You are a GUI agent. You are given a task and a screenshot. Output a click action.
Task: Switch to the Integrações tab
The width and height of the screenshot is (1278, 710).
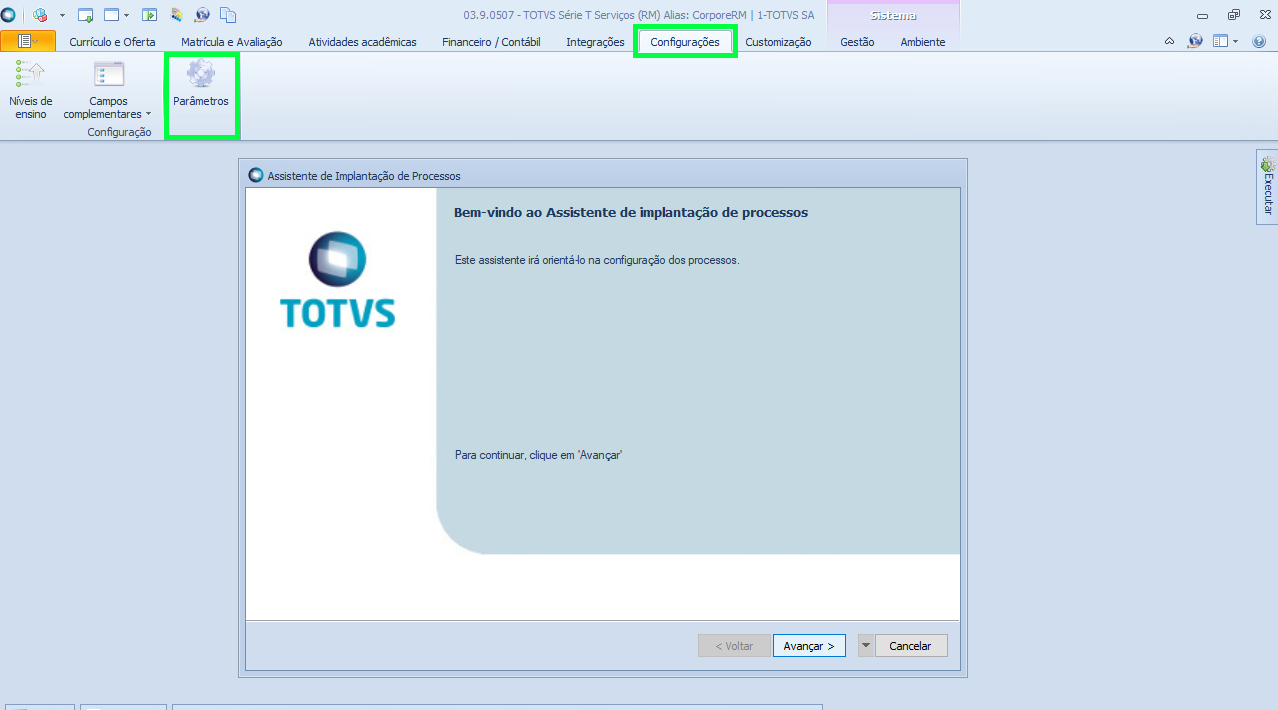(x=595, y=42)
